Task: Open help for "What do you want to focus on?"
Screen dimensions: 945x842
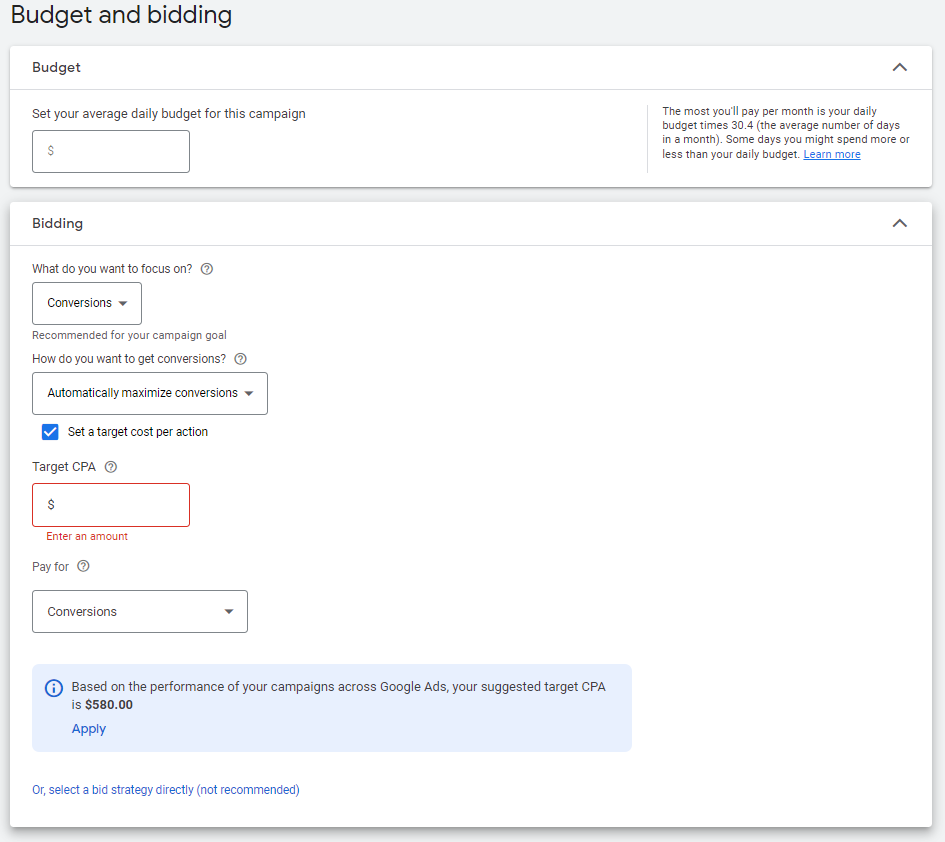Action: [207, 269]
